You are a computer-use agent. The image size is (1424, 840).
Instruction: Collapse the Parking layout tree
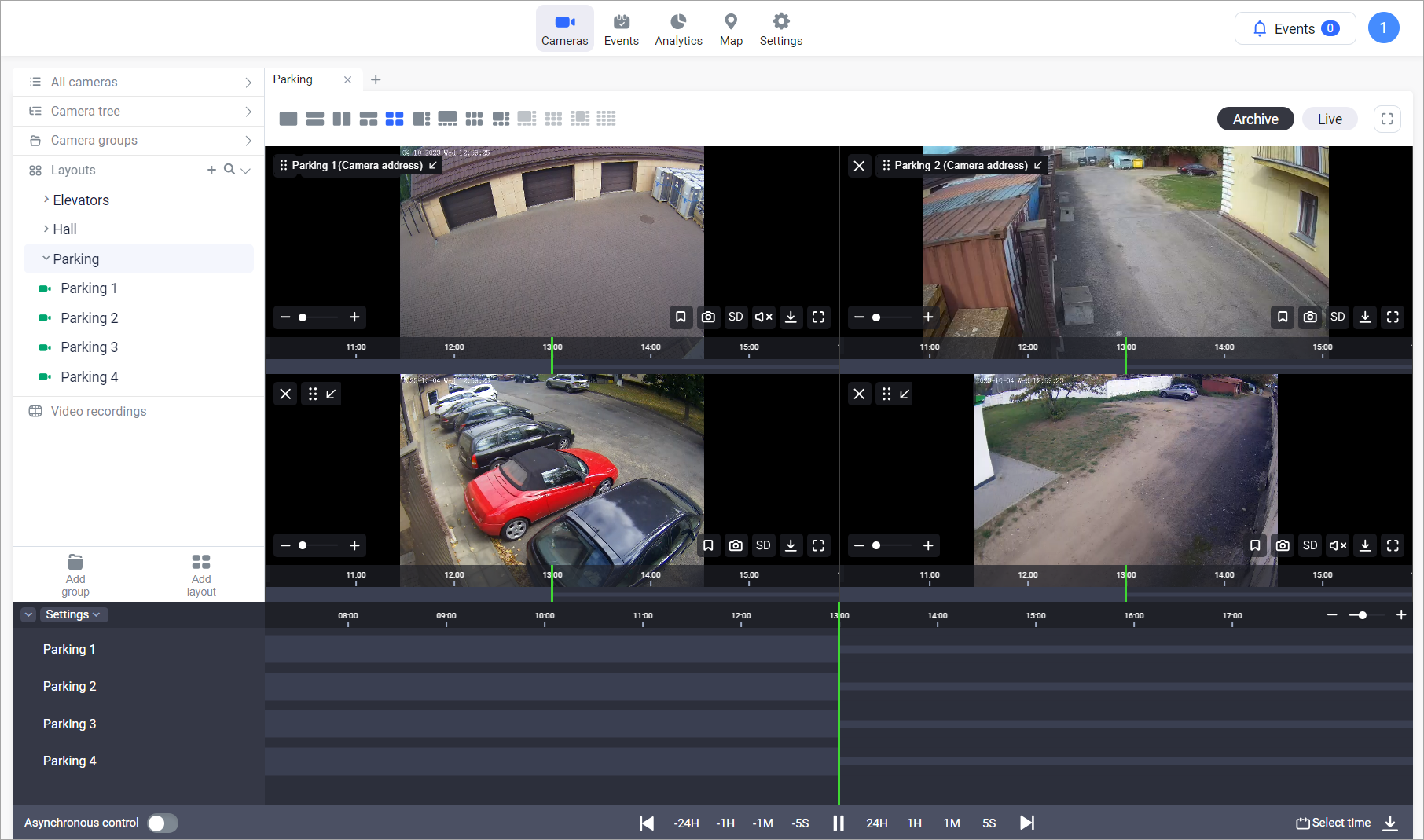pos(46,259)
